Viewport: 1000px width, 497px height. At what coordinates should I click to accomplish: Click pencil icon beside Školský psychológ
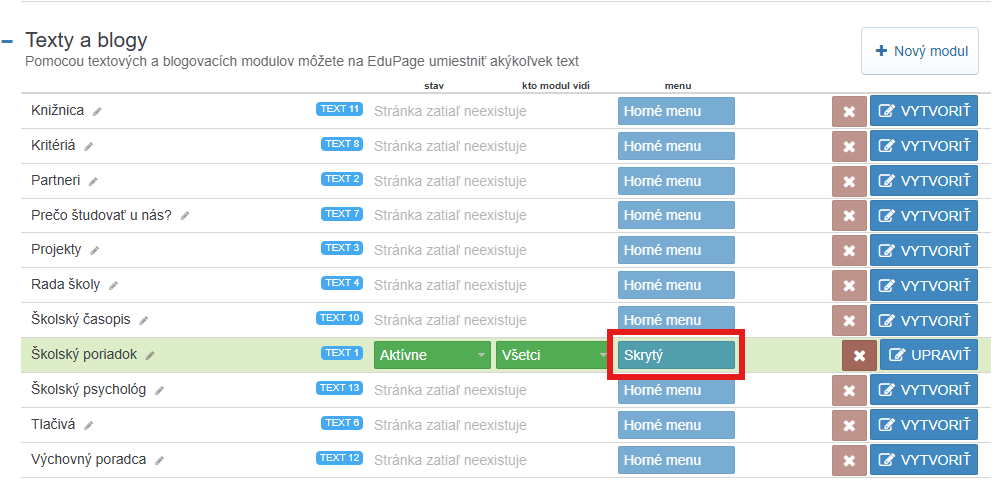click(160, 390)
